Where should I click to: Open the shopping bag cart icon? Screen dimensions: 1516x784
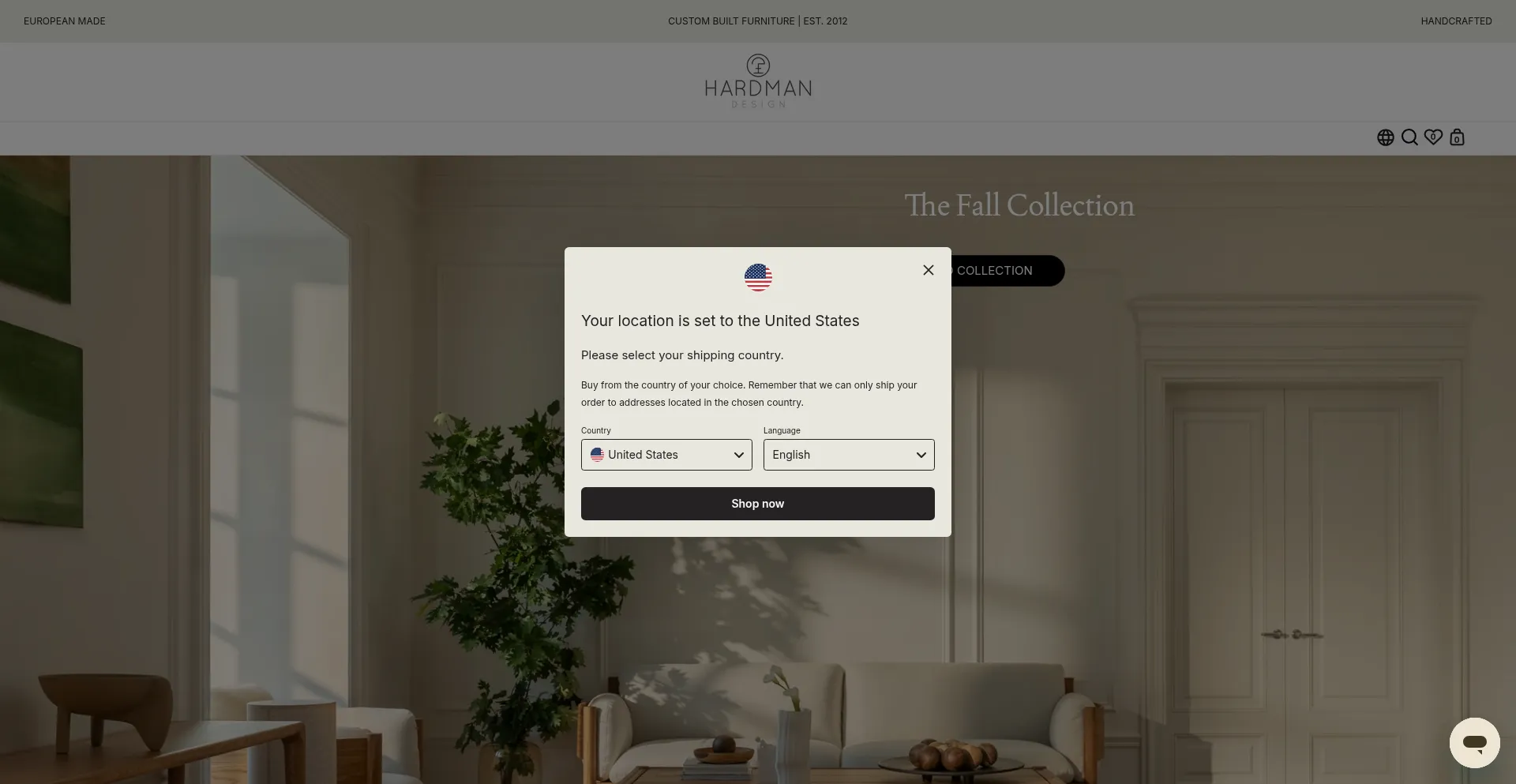pyautogui.click(x=1457, y=137)
